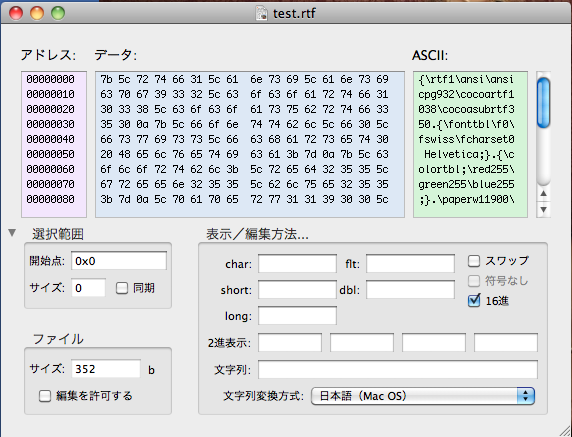Click ASCII line 038\cocoasubrtf3
The width and height of the screenshot is (572, 437).
466,109
